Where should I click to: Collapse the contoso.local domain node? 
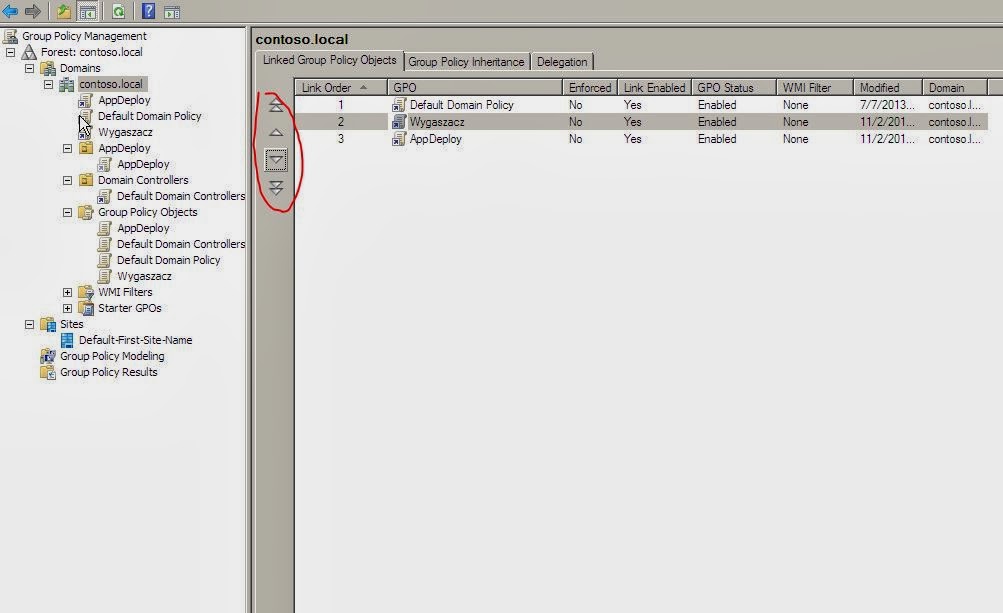[x=49, y=84]
